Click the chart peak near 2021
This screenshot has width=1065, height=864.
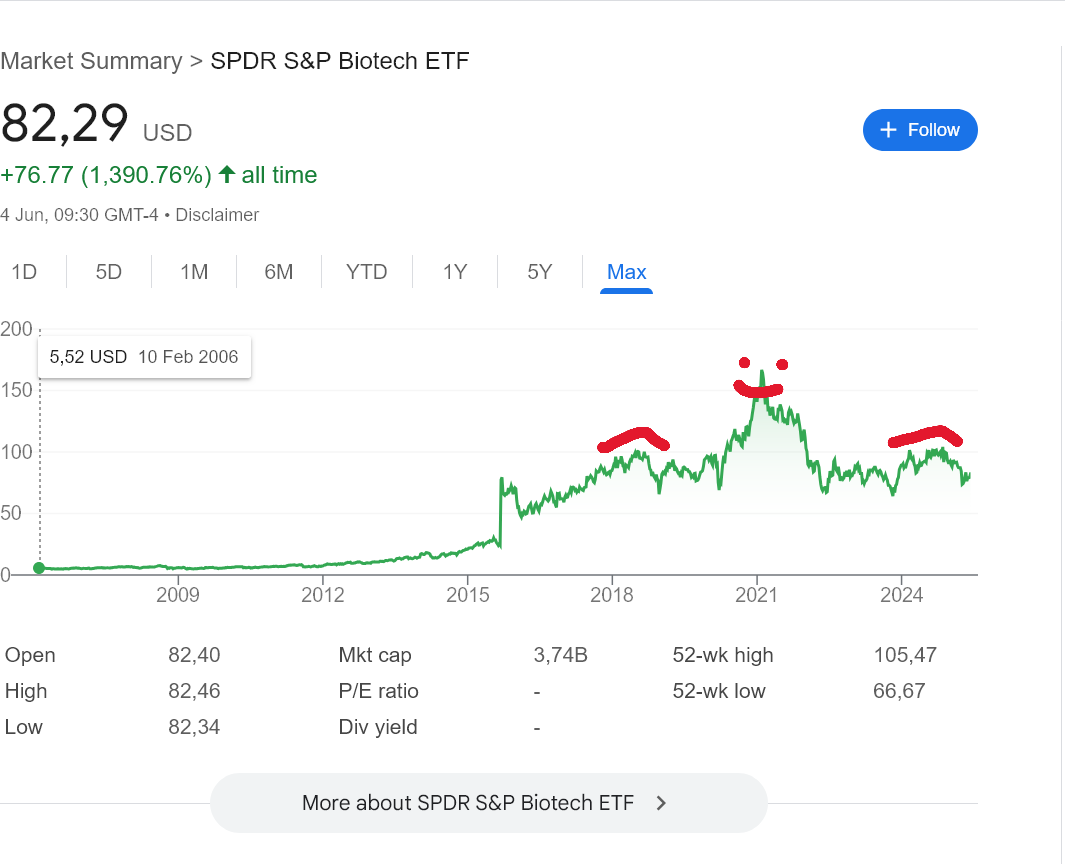point(762,372)
